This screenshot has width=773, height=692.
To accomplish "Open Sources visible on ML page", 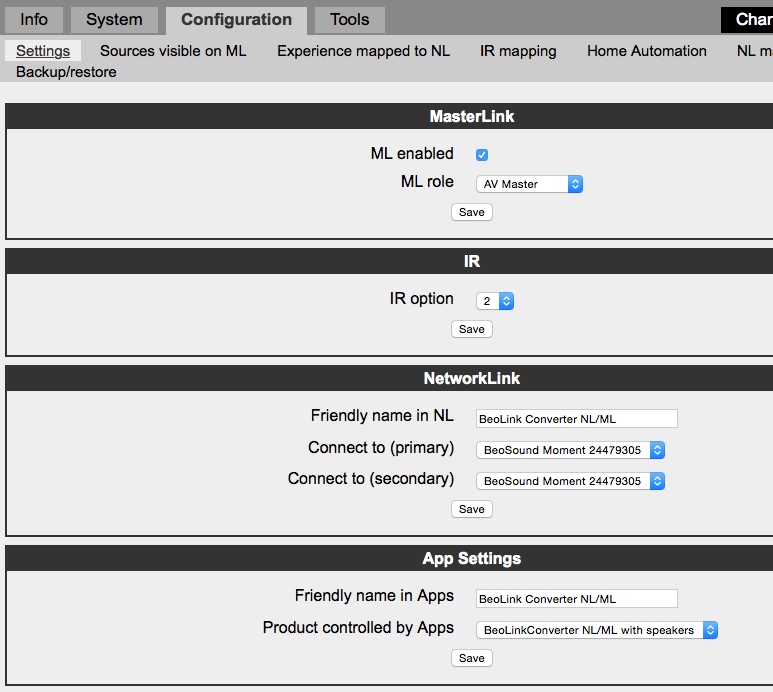I will tap(173, 51).
